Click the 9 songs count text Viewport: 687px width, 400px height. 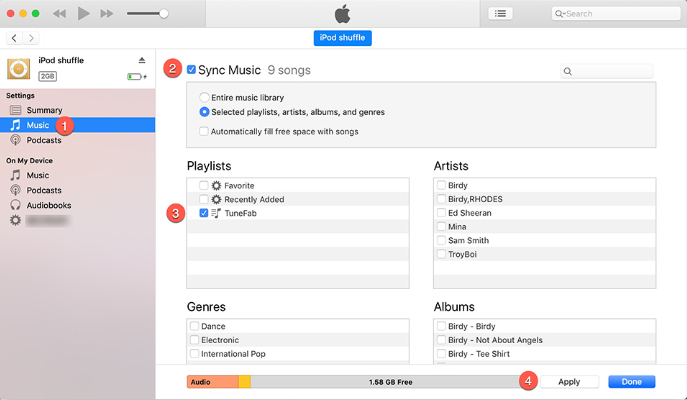[x=289, y=70]
